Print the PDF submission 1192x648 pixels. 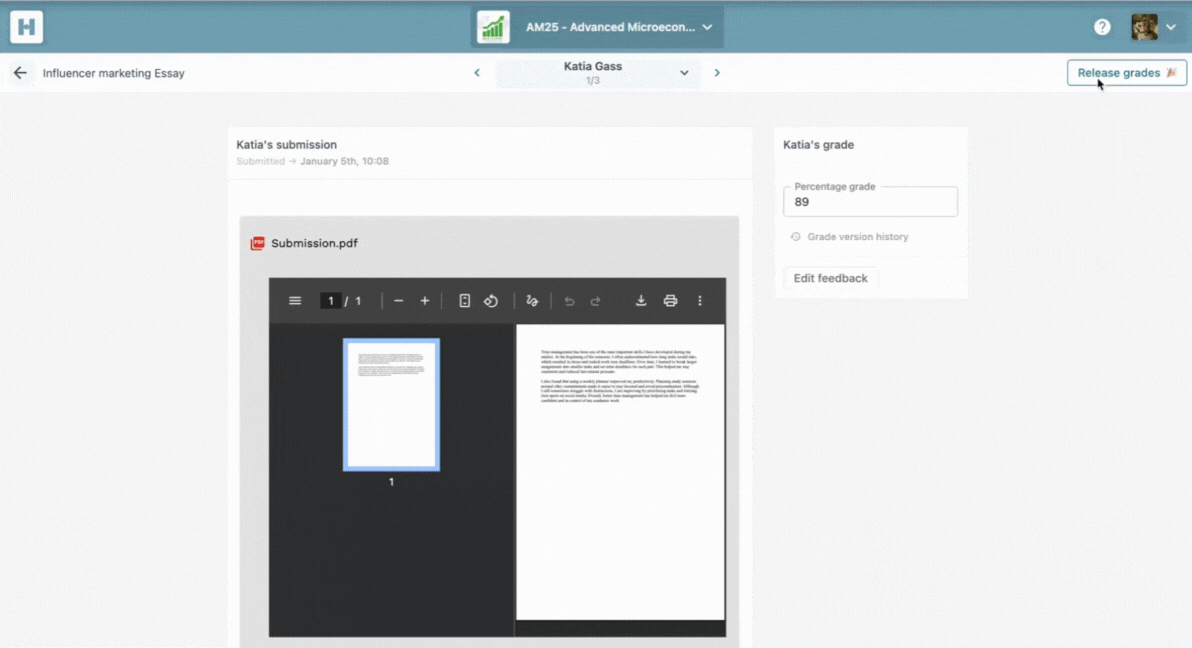(670, 301)
